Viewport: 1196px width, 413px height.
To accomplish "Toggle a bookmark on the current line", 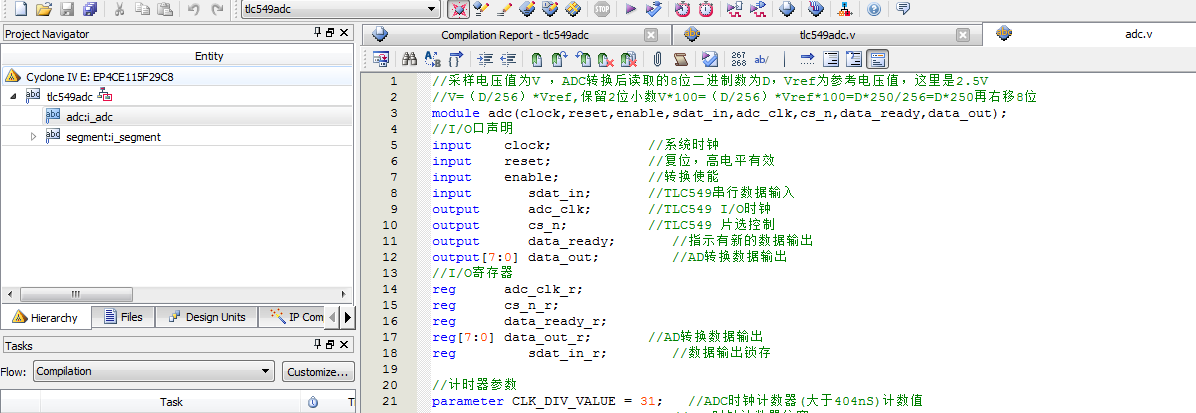I will [537, 59].
